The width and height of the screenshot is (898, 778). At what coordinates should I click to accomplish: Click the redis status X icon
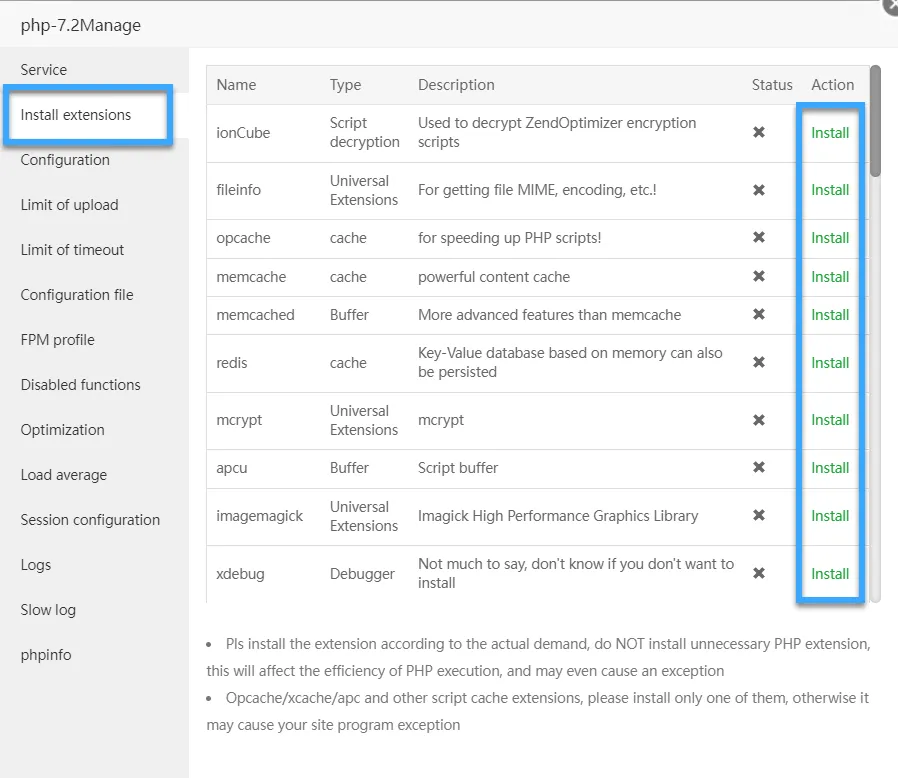coord(759,362)
